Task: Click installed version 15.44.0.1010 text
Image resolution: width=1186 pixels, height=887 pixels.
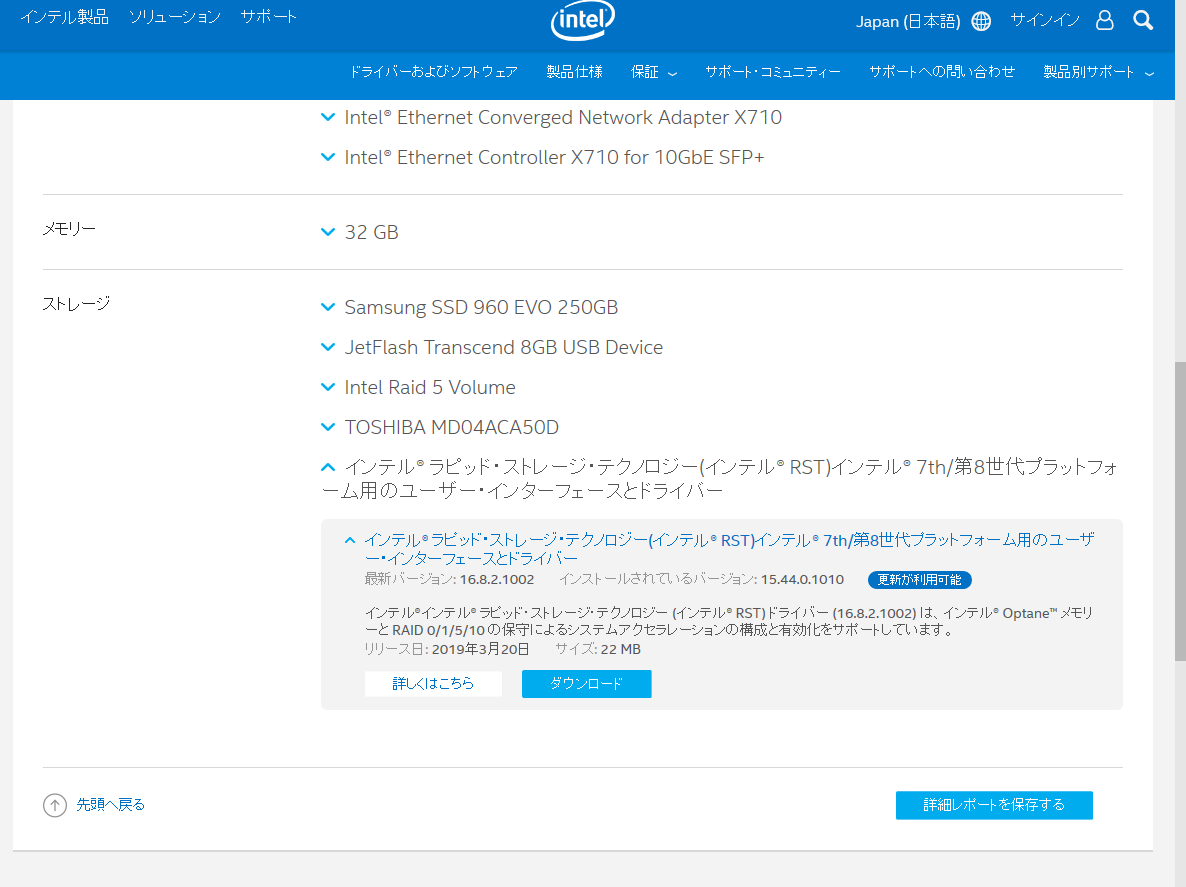Action: click(x=803, y=579)
